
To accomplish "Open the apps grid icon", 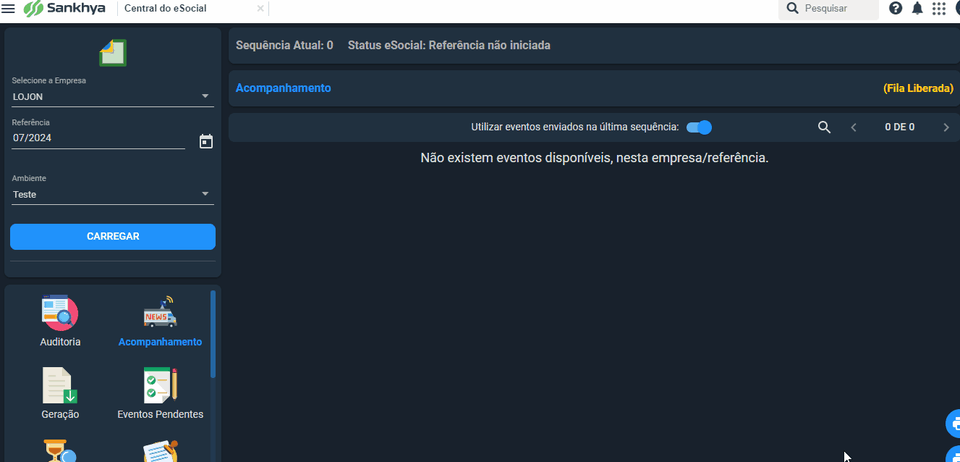I will point(939,9).
